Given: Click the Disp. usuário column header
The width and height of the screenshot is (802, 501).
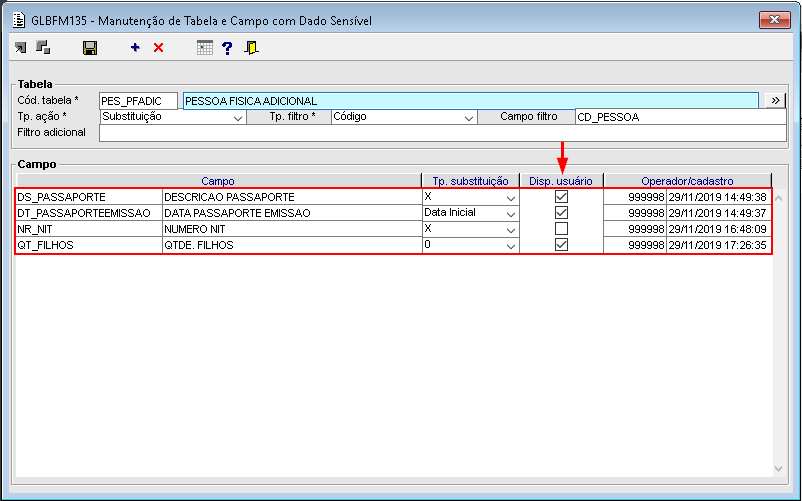Looking at the screenshot, I should tap(561, 181).
